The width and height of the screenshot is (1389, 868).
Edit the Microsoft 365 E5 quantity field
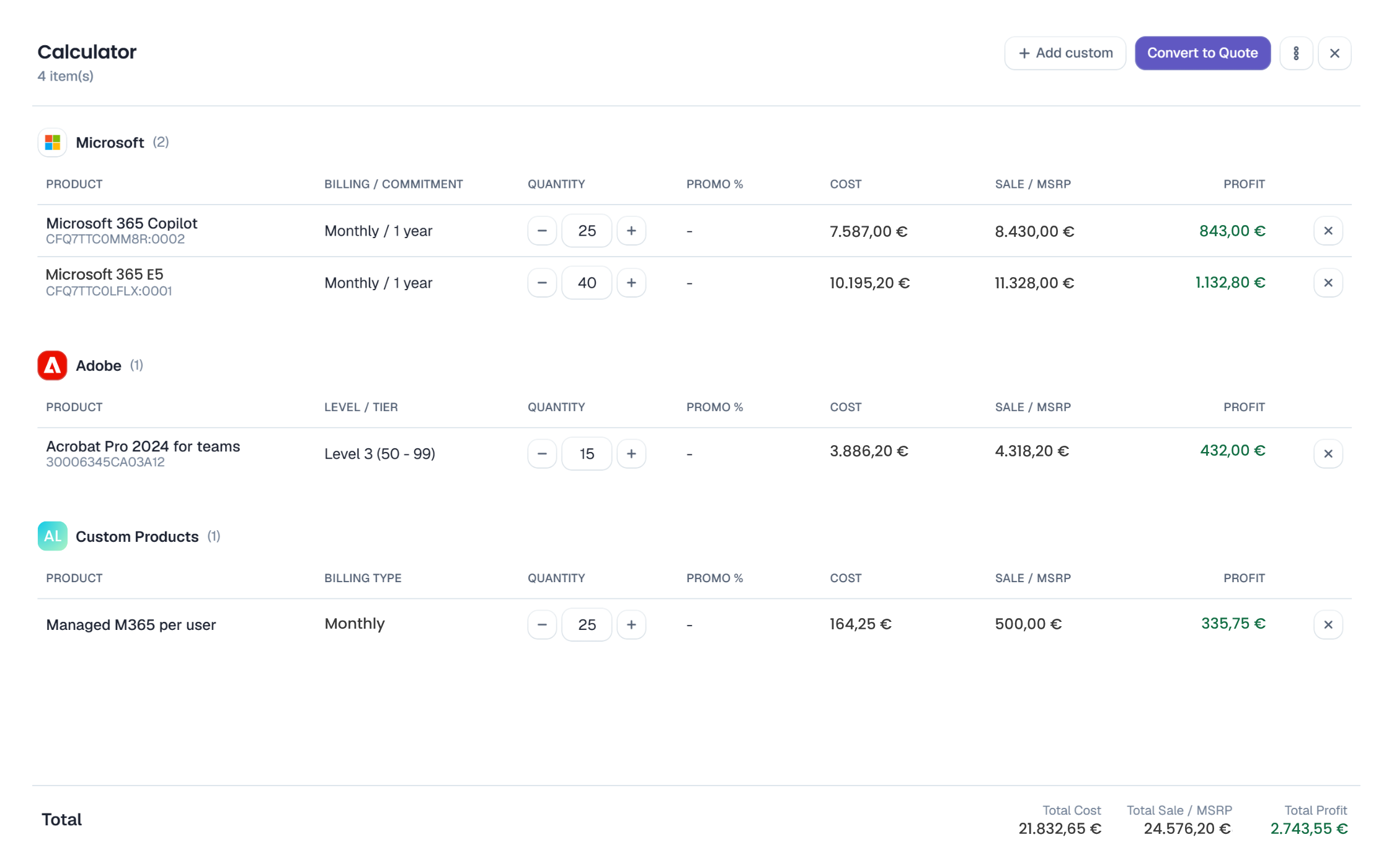(x=587, y=283)
